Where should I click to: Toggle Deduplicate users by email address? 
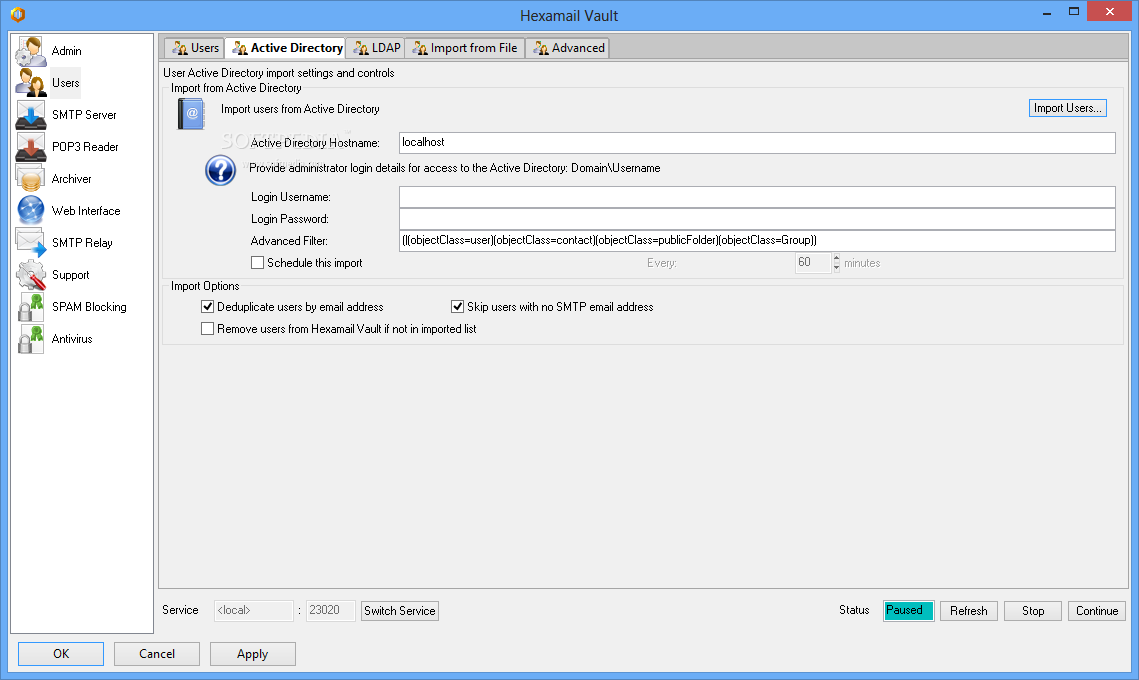(208, 307)
